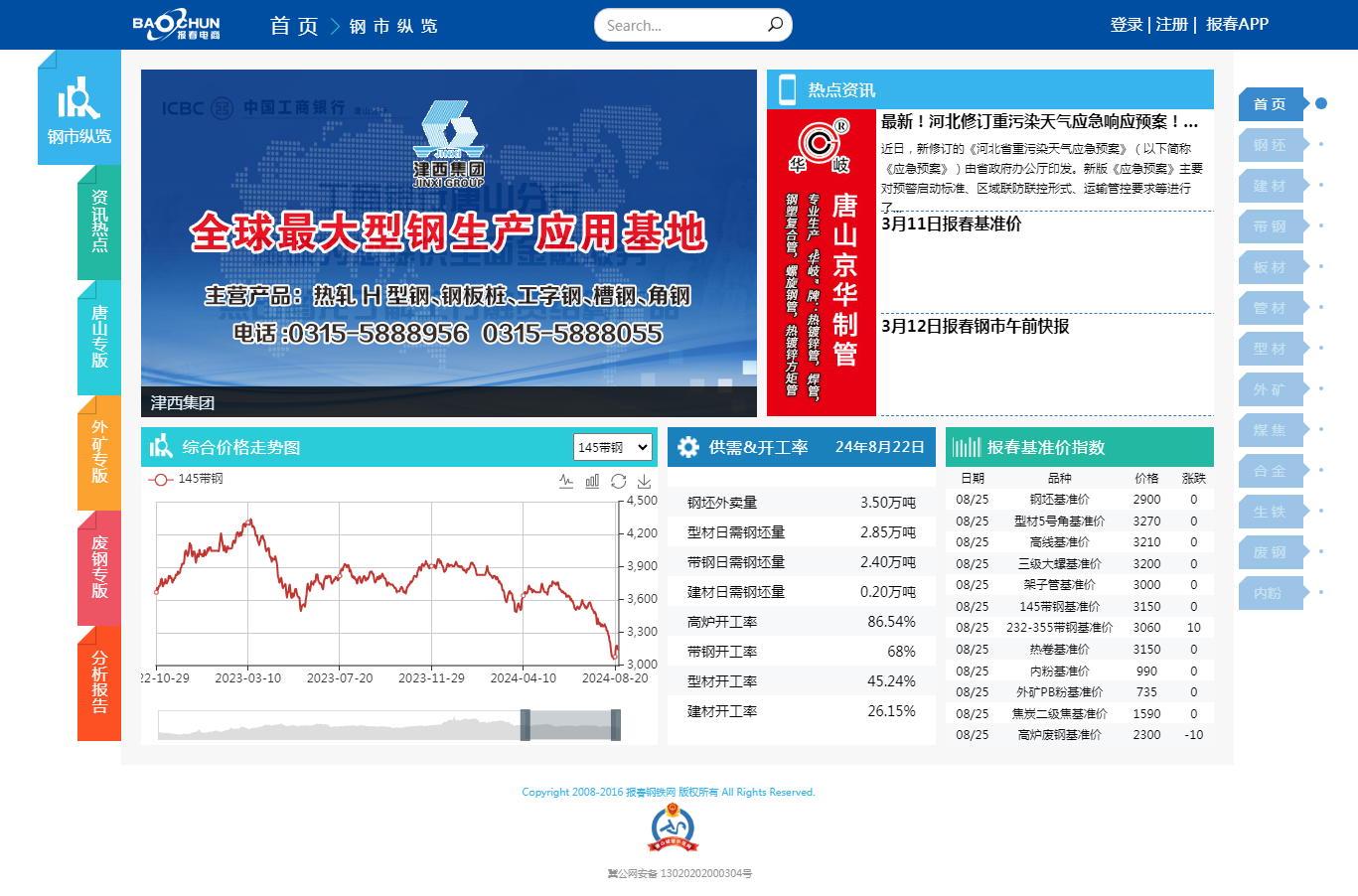Image resolution: width=1358 pixels, height=896 pixels.
Task: Click the bar icon beside 报春基准价指数
Action: pyautogui.click(x=967, y=447)
